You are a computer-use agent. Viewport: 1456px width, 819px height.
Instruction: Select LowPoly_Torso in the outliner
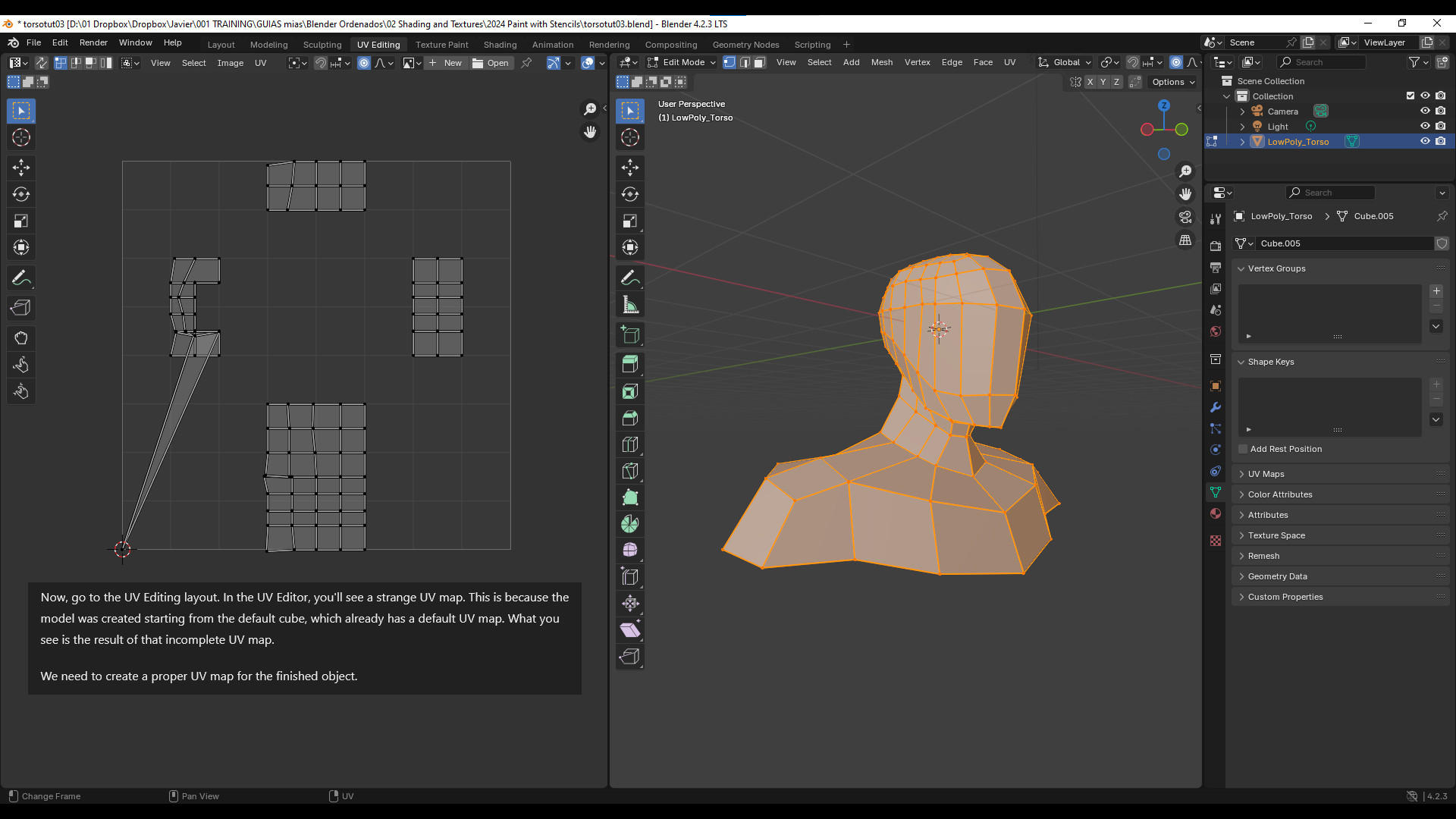click(1298, 142)
